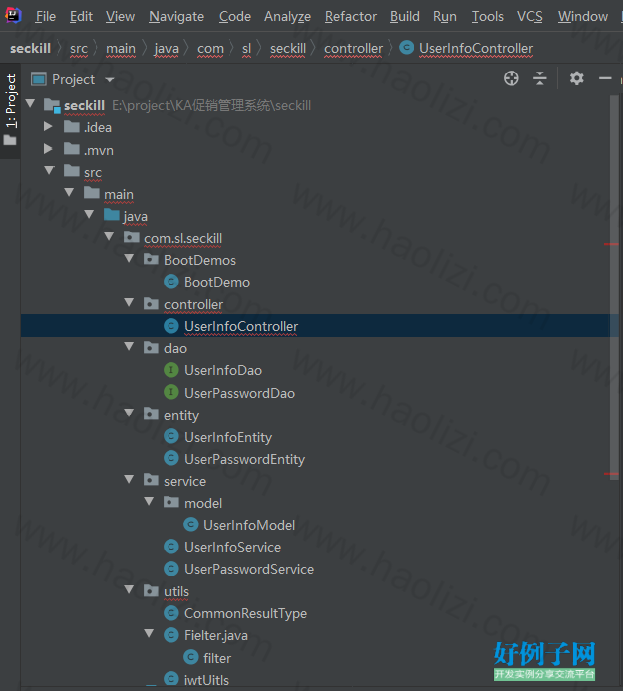623x691 pixels.
Task: Click the locate current file crosshair icon
Action: pos(511,79)
